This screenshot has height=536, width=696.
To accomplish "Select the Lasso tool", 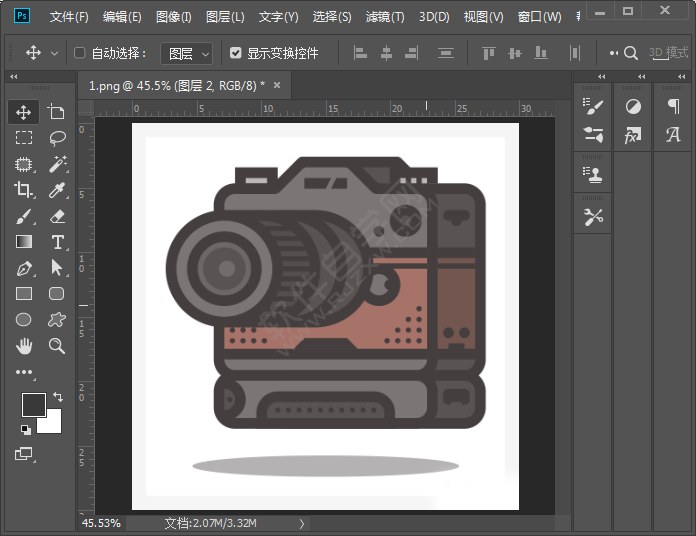I will click(x=57, y=138).
